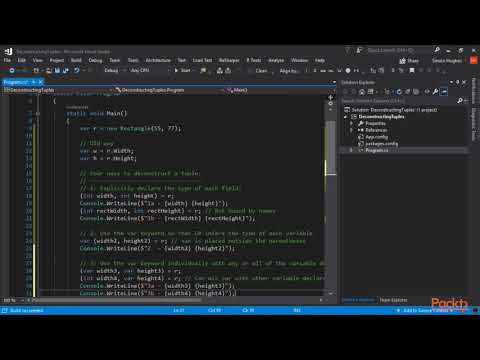480x360 pixels.
Task: Open the DeconstructingTuples.Program class dropdown
Action: pos(170,90)
